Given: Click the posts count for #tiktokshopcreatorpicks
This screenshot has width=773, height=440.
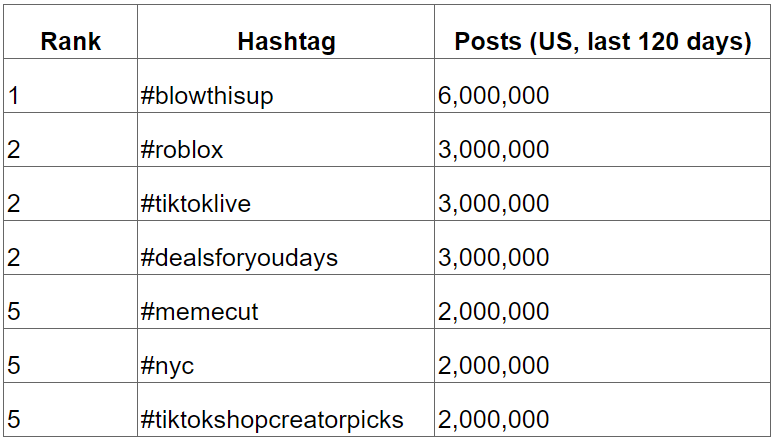Looking at the screenshot, I should pyautogui.click(x=494, y=420).
